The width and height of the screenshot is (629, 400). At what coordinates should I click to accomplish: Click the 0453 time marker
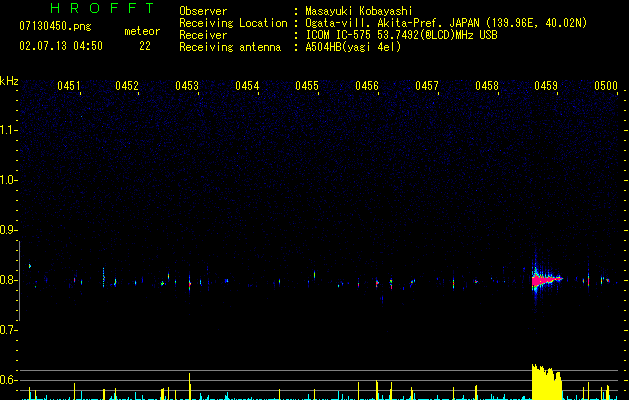pos(187,85)
